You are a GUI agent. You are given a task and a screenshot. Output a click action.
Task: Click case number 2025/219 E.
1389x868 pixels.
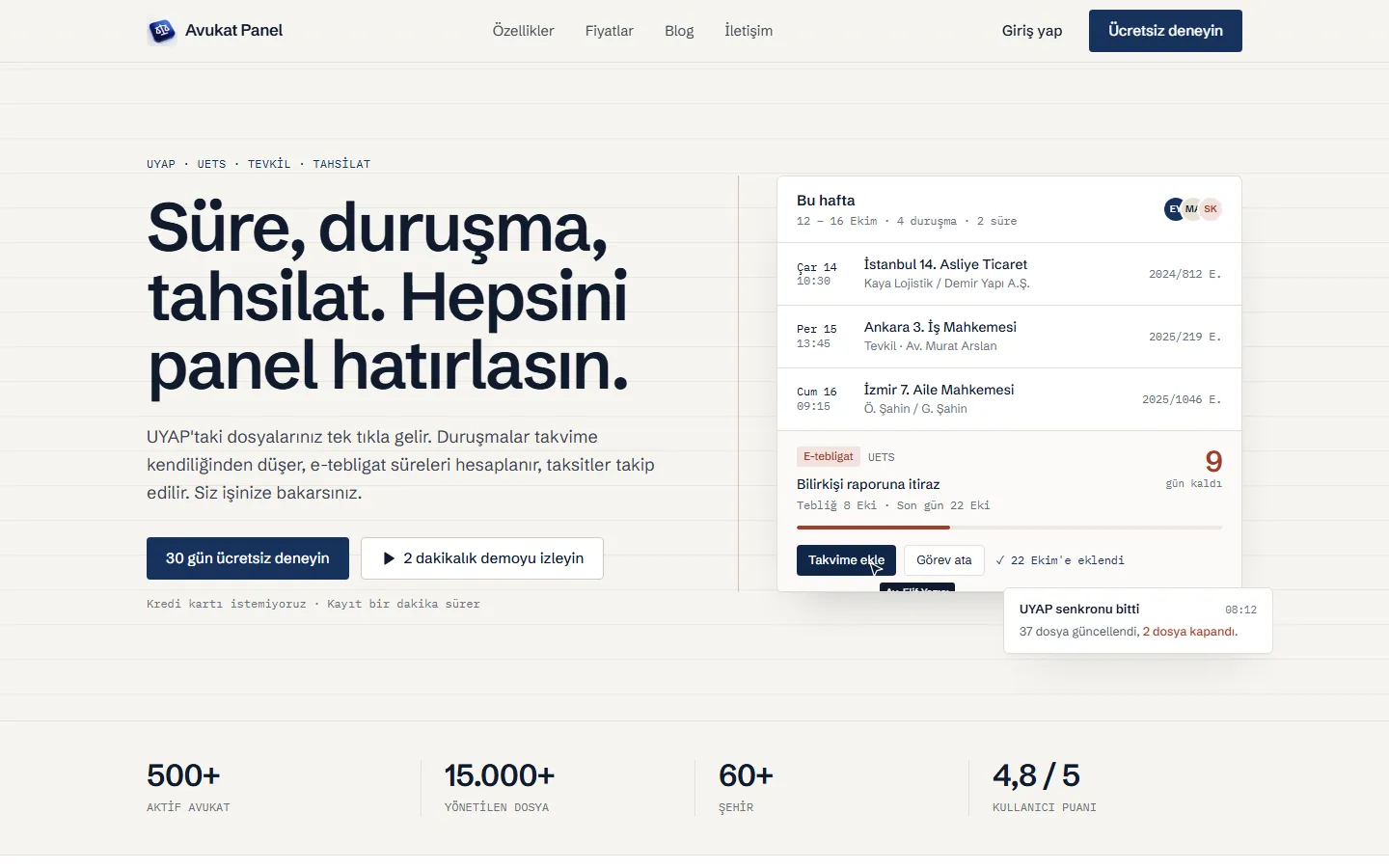(x=1185, y=337)
